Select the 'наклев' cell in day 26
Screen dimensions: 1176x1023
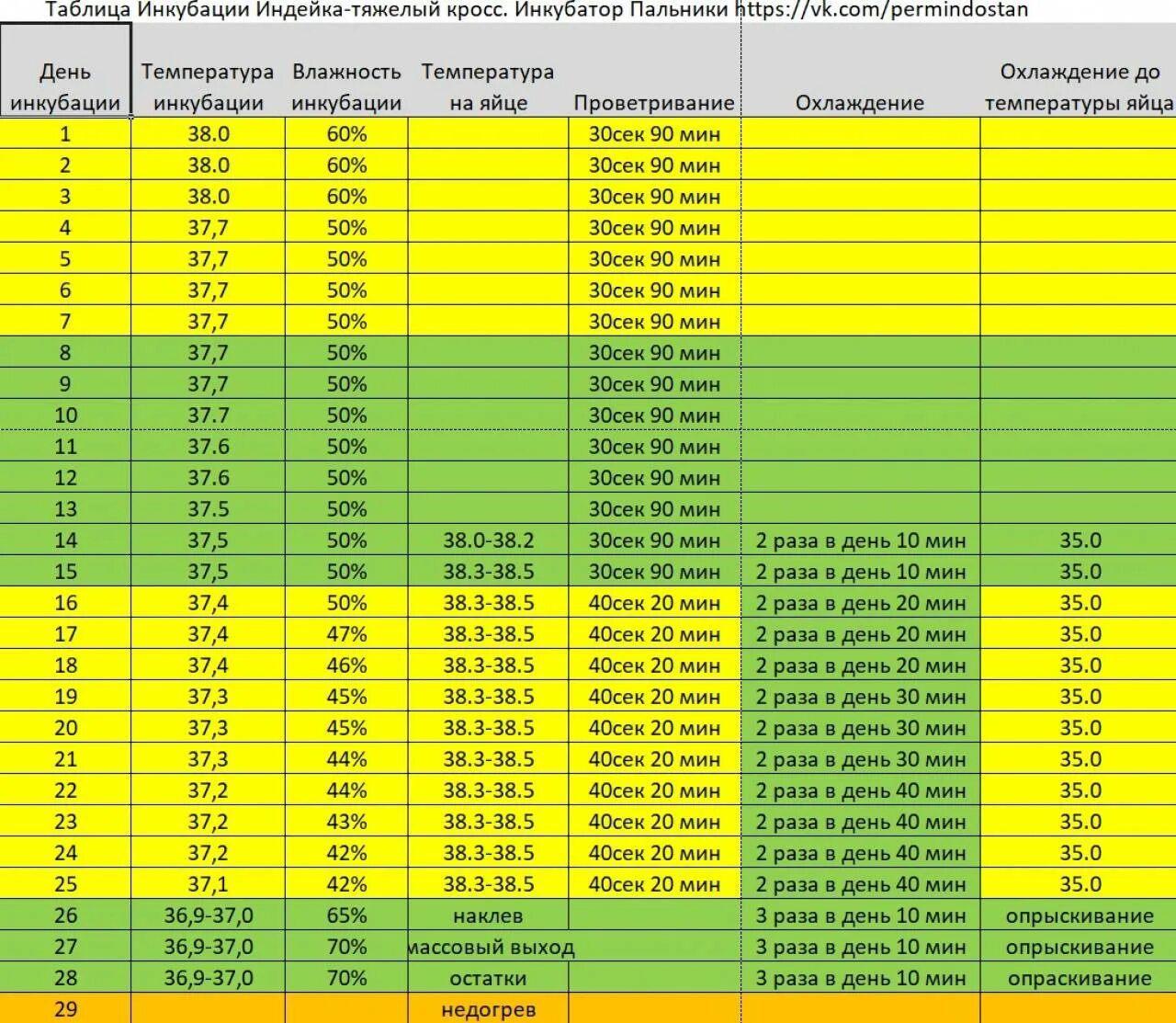pyautogui.click(x=488, y=915)
